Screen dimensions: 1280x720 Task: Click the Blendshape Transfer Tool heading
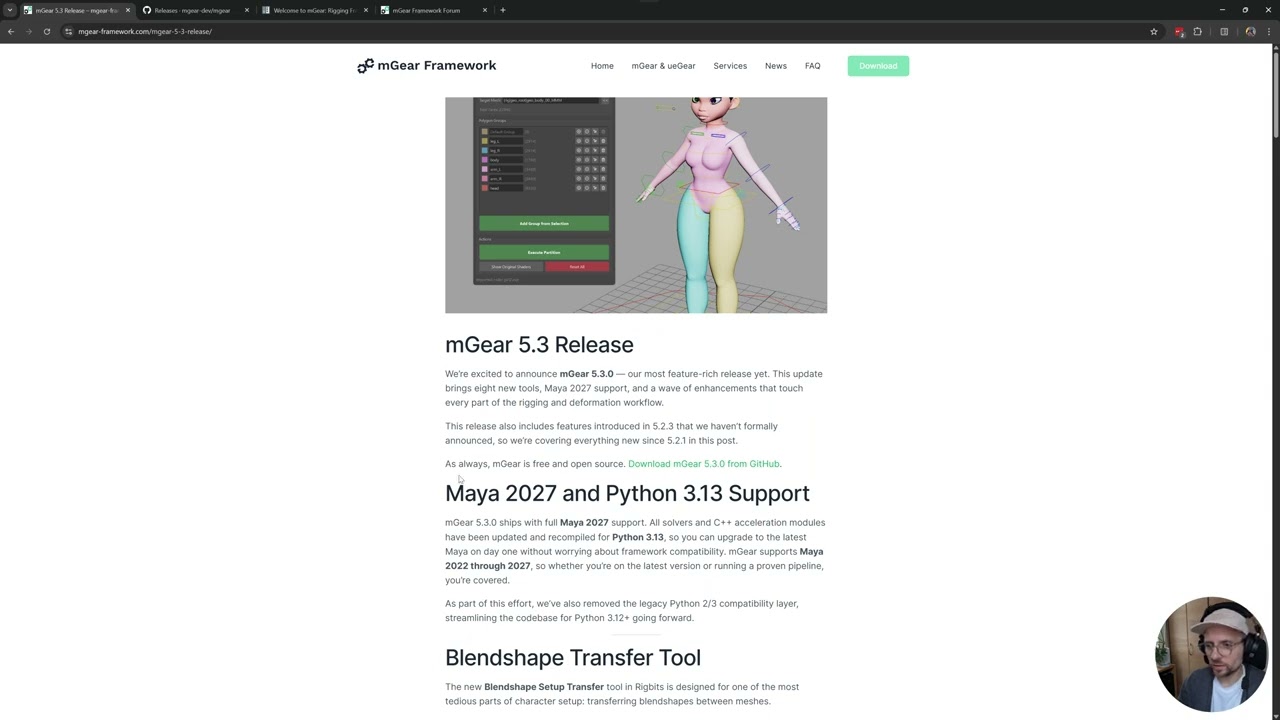pyautogui.click(x=573, y=657)
